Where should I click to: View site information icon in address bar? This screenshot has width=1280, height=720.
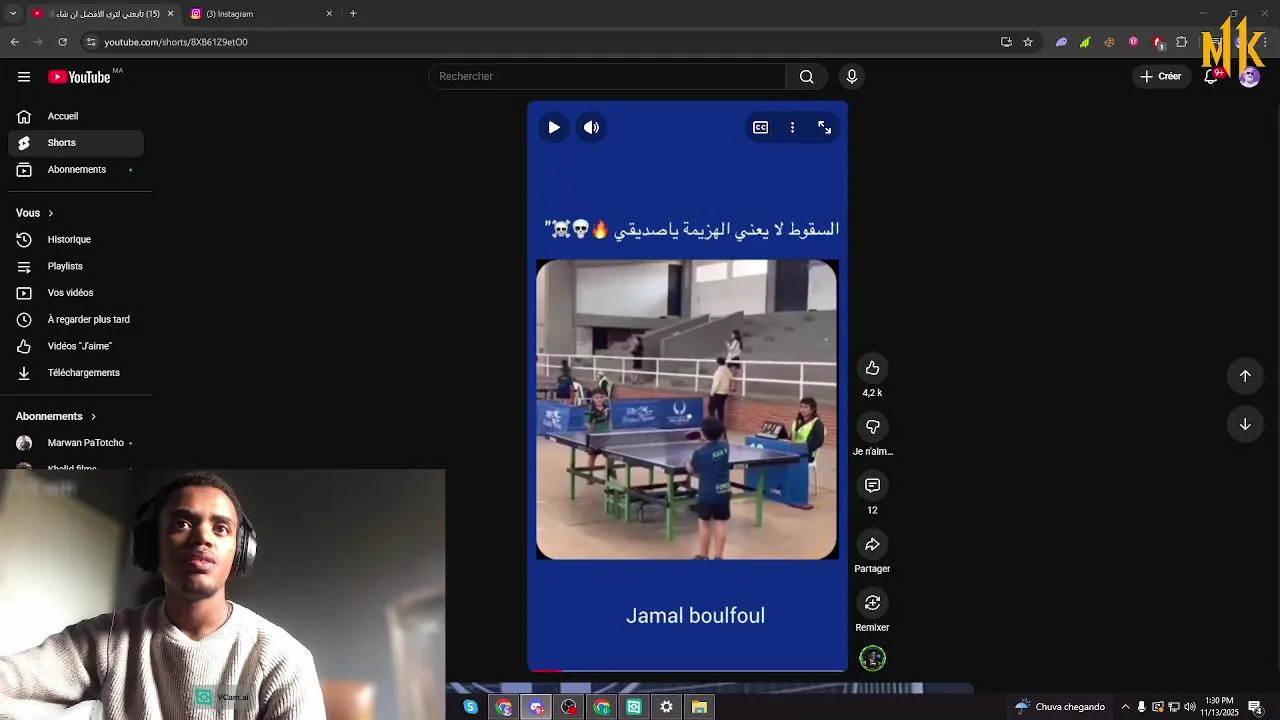[x=91, y=42]
